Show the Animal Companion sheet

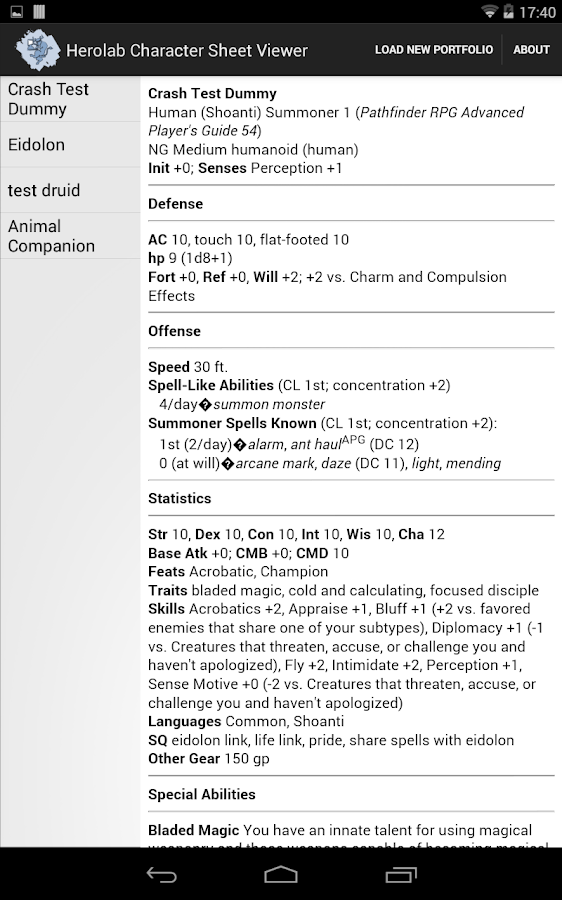[x=70, y=236]
